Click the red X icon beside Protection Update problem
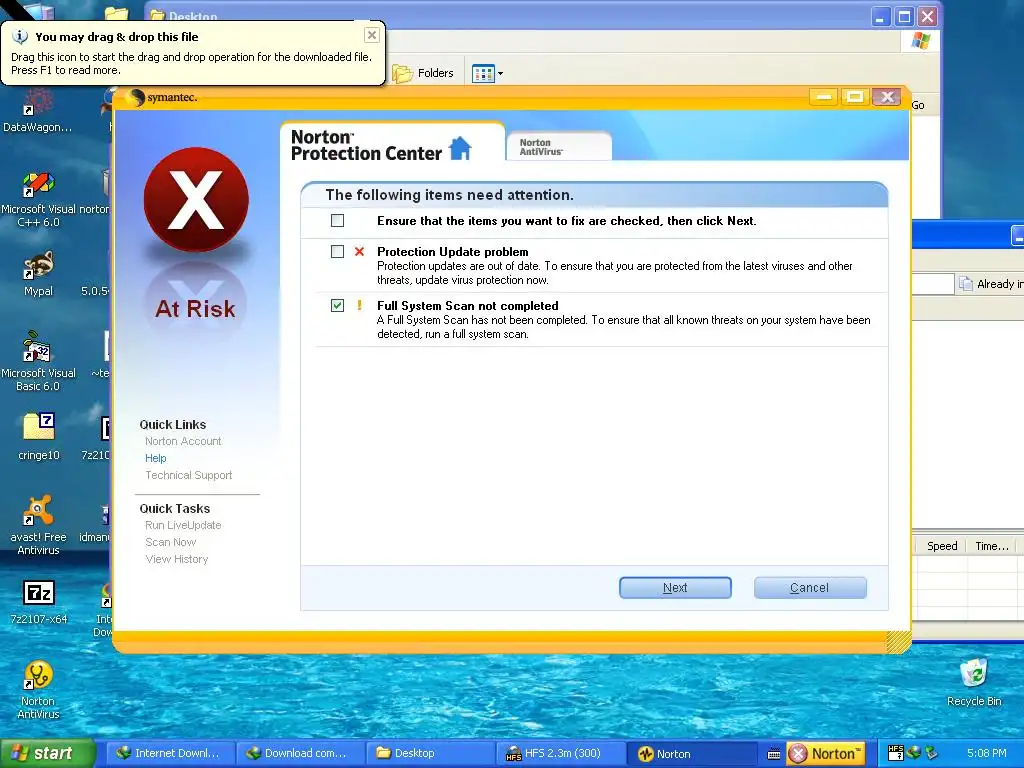Screen dimensions: 1024x768 (359, 251)
